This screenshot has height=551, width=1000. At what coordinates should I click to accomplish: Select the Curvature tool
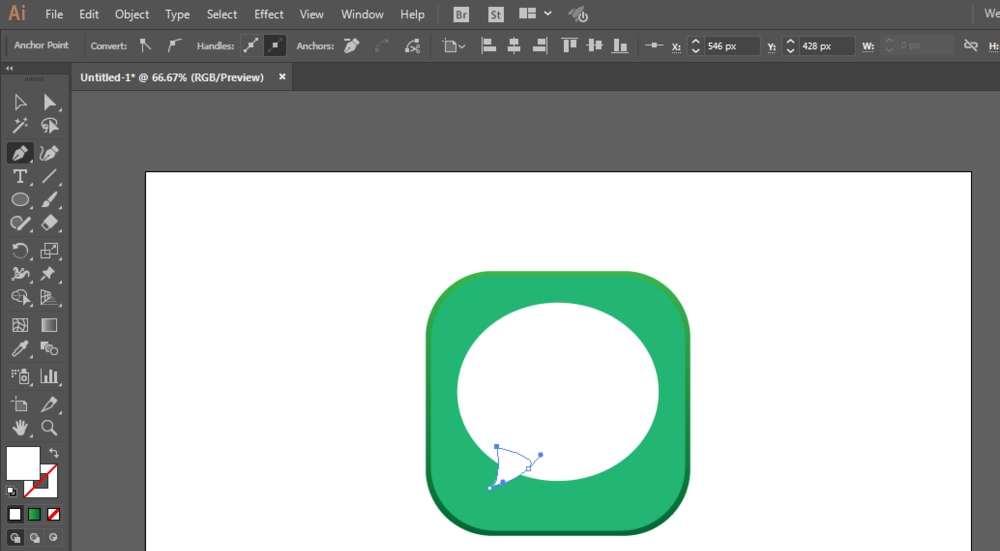[49, 153]
